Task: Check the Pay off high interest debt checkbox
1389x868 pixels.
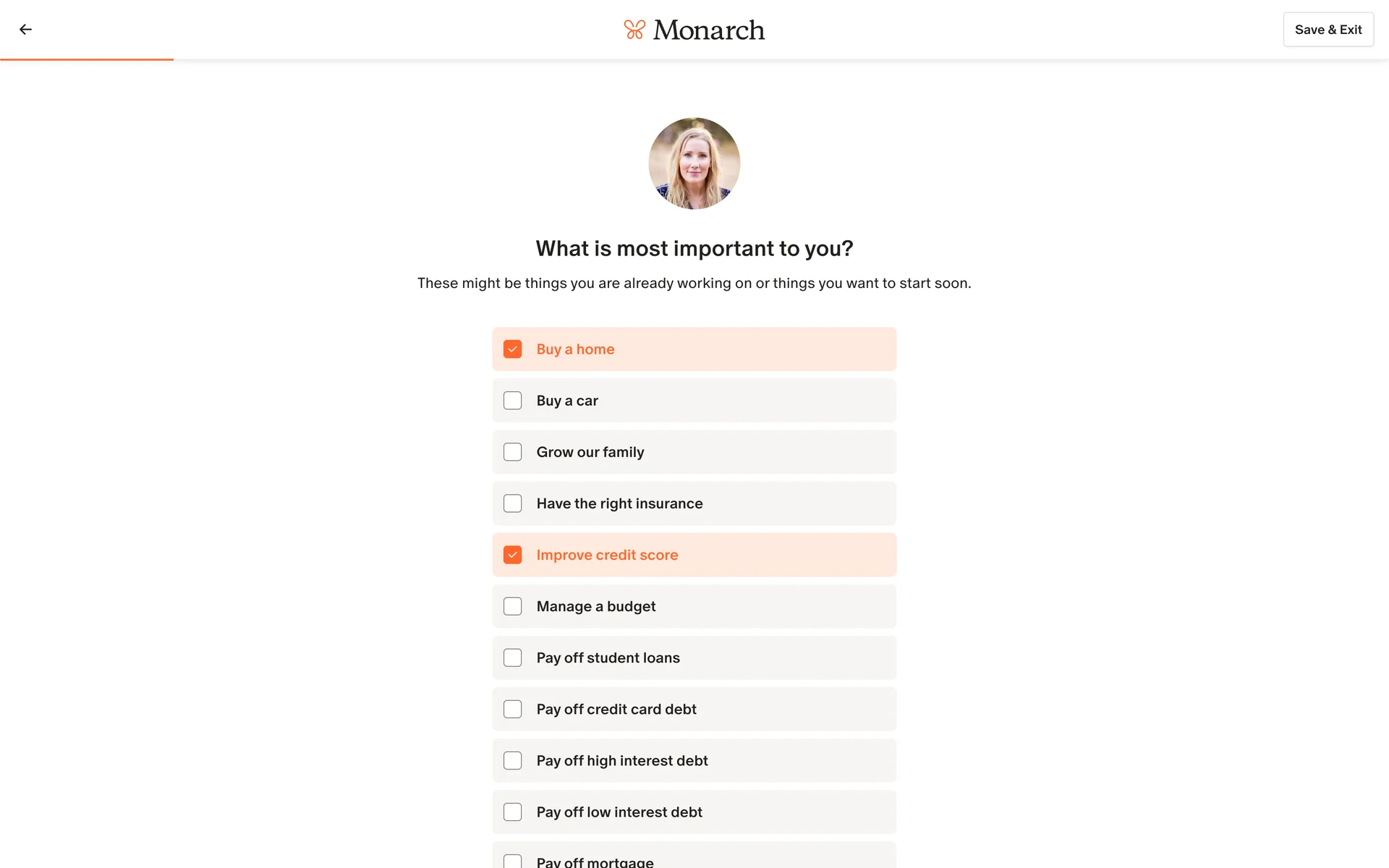Action: pyautogui.click(x=512, y=761)
